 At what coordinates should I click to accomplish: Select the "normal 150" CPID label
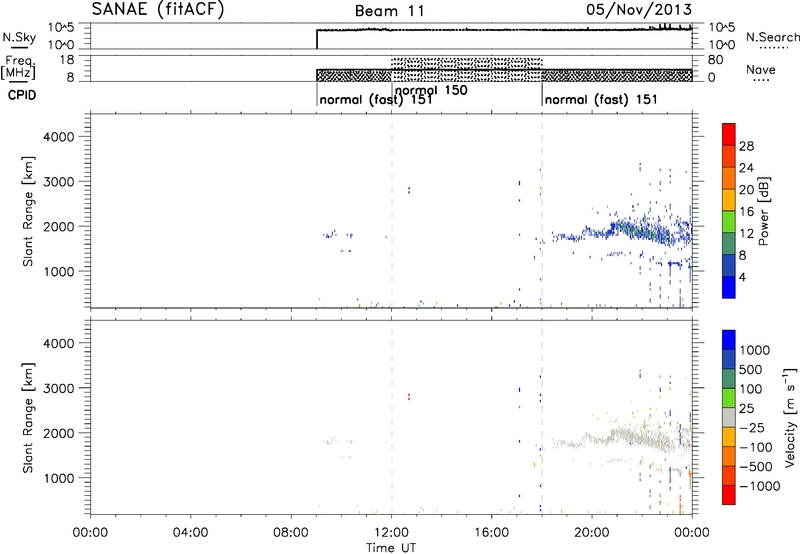pyautogui.click(x=431, y=90)
